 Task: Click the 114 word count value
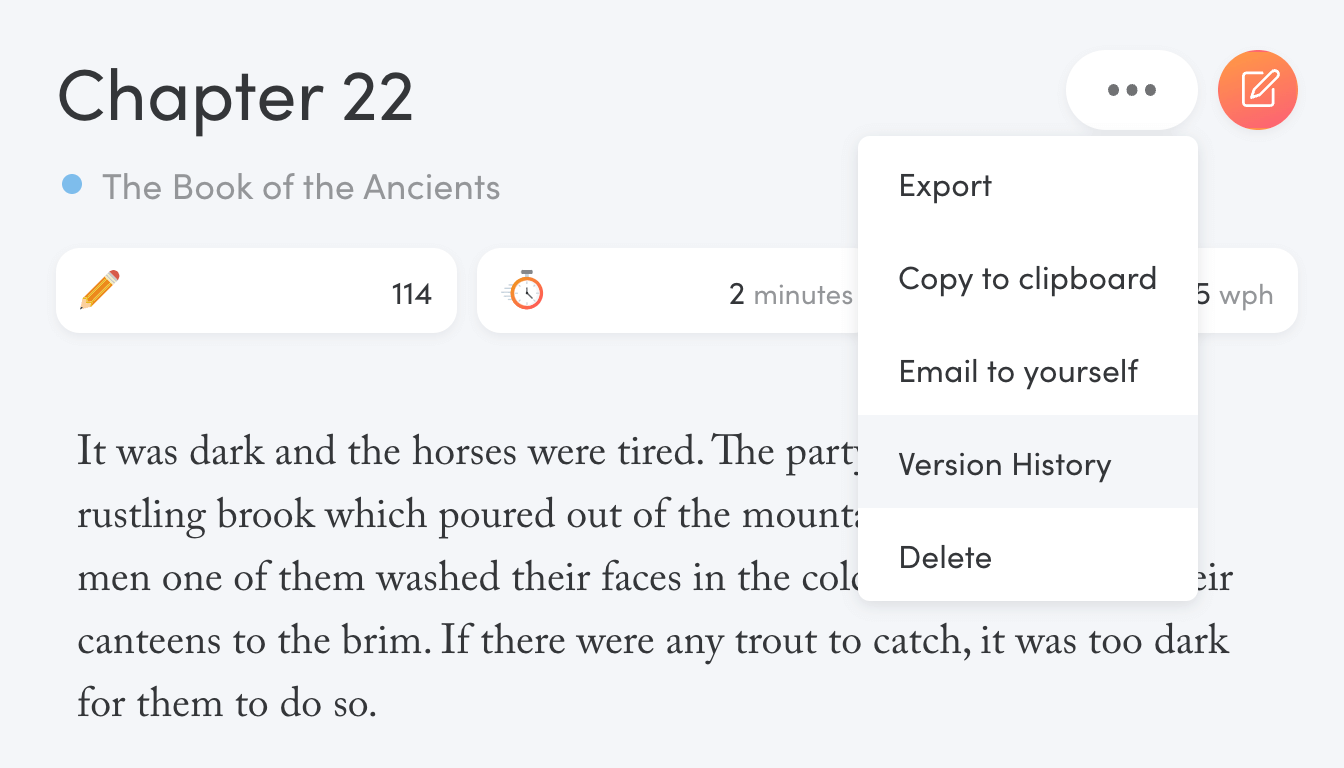point(411,294)
